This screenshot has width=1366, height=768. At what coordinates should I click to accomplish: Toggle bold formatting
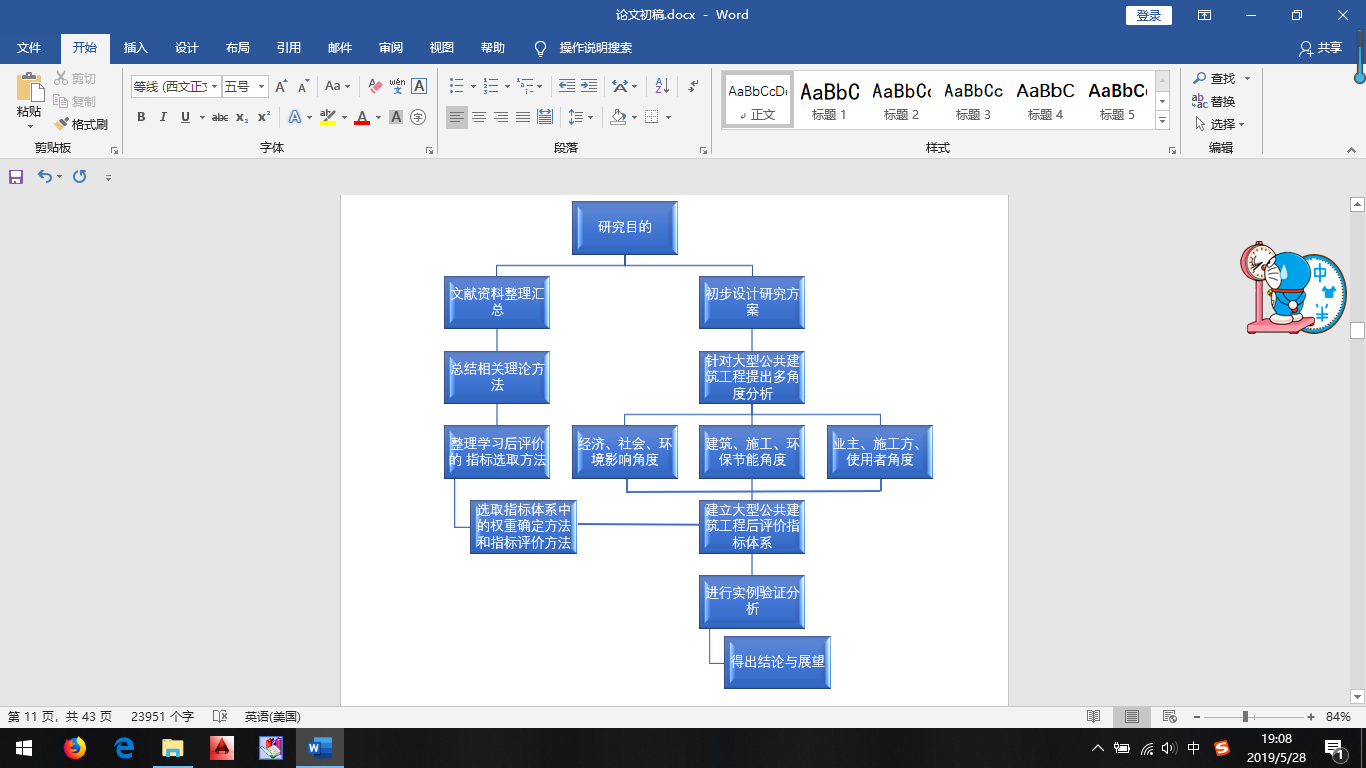pos(141,117)
